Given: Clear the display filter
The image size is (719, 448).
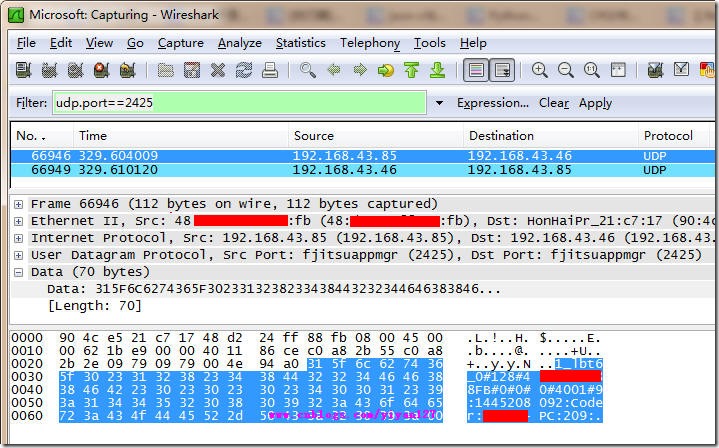Looking at the screenshot, I should pyautogui.click(x=554, y=103).
